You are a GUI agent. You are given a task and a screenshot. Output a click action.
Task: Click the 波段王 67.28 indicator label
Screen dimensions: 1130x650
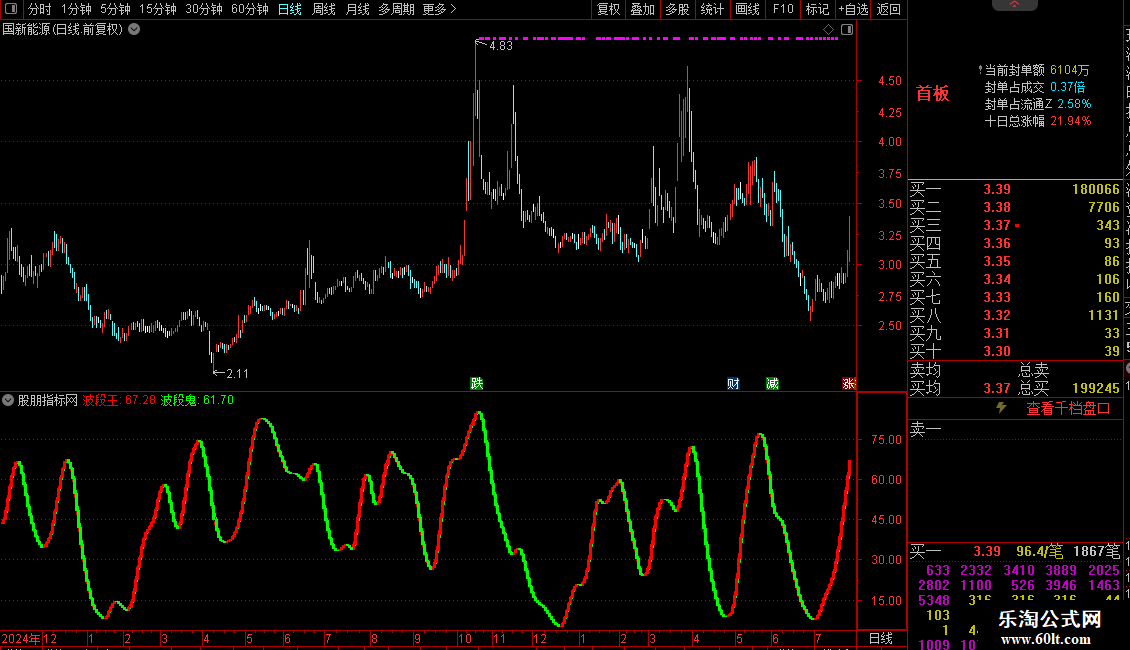(119, 400)
